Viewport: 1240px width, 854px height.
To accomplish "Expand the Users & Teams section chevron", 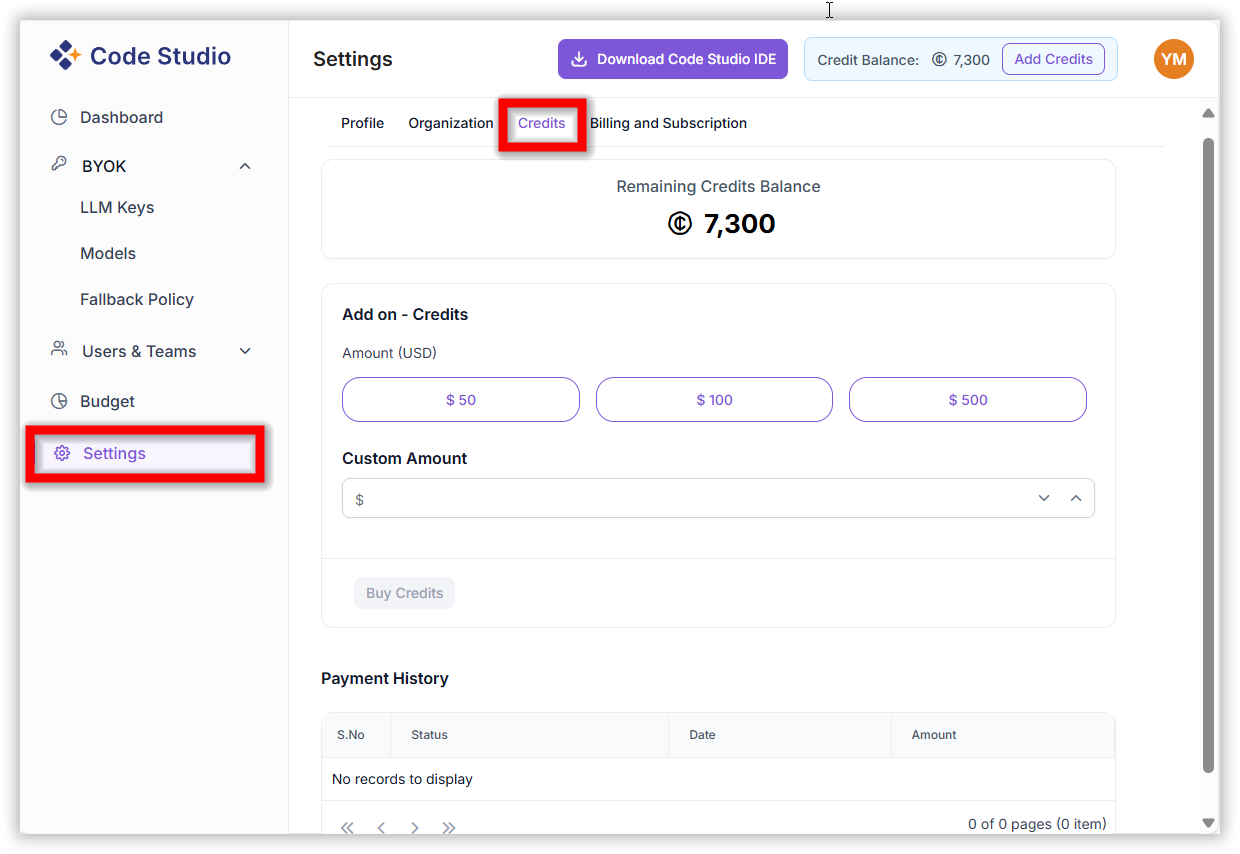I will point(245,351).
